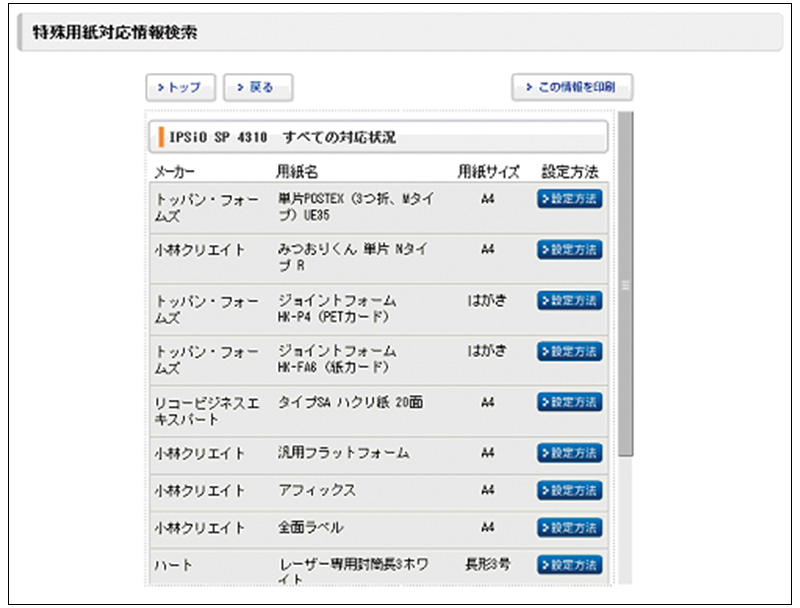The width and height of the screenshot is (800, 608).
Task: Print this info via この情報を印刷
Action: point(572,87)
